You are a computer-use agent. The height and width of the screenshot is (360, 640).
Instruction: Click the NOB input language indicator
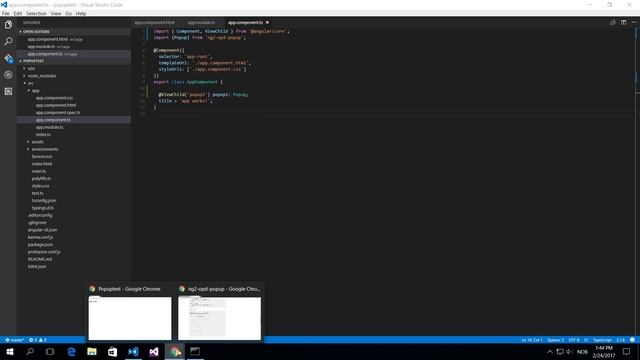tap(582, 351)
